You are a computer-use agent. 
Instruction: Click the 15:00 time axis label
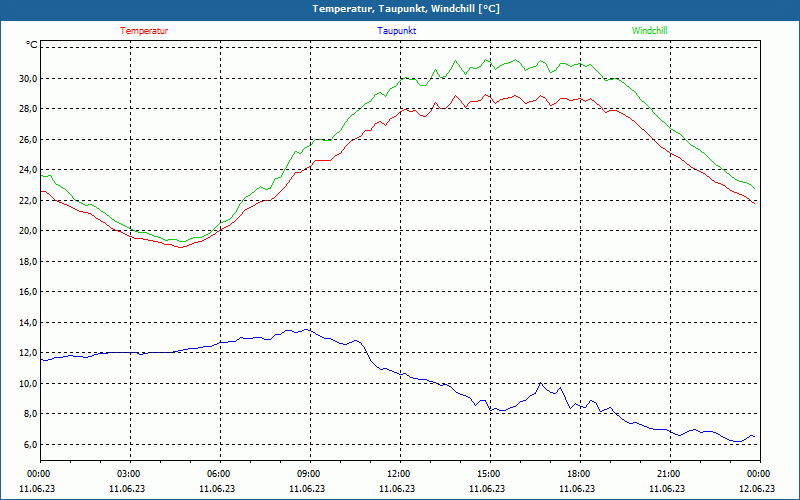[490, 473]
